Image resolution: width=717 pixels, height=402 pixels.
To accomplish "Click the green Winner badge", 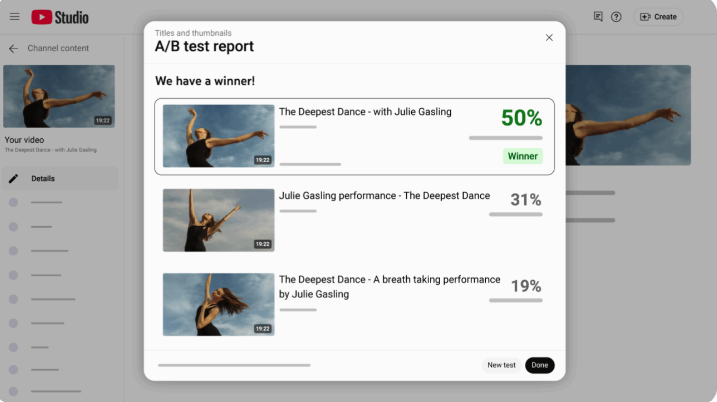I will click(x=522, y=156).
